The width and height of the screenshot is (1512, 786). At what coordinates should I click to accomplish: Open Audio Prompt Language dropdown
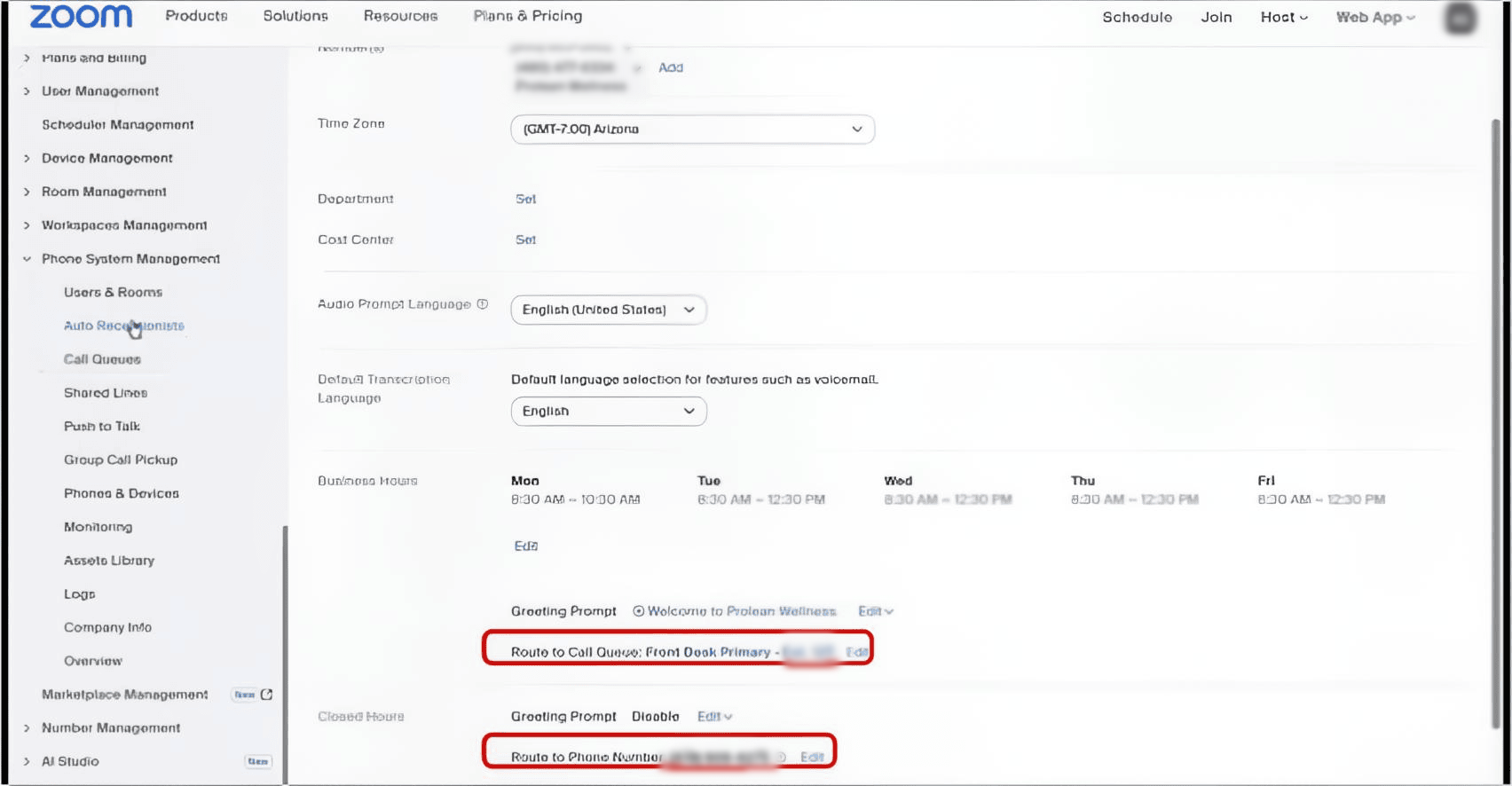click(x=609, y=310)
